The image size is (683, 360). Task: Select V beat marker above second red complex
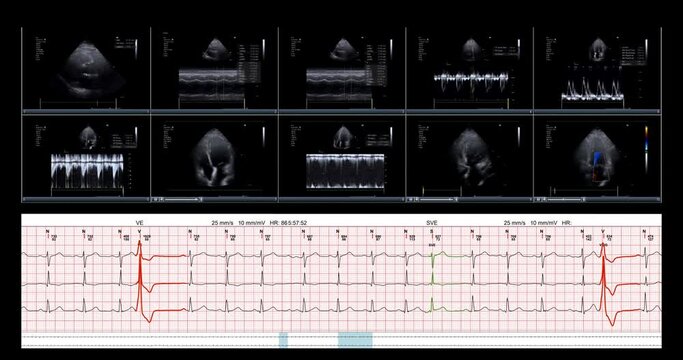point(603,231)
